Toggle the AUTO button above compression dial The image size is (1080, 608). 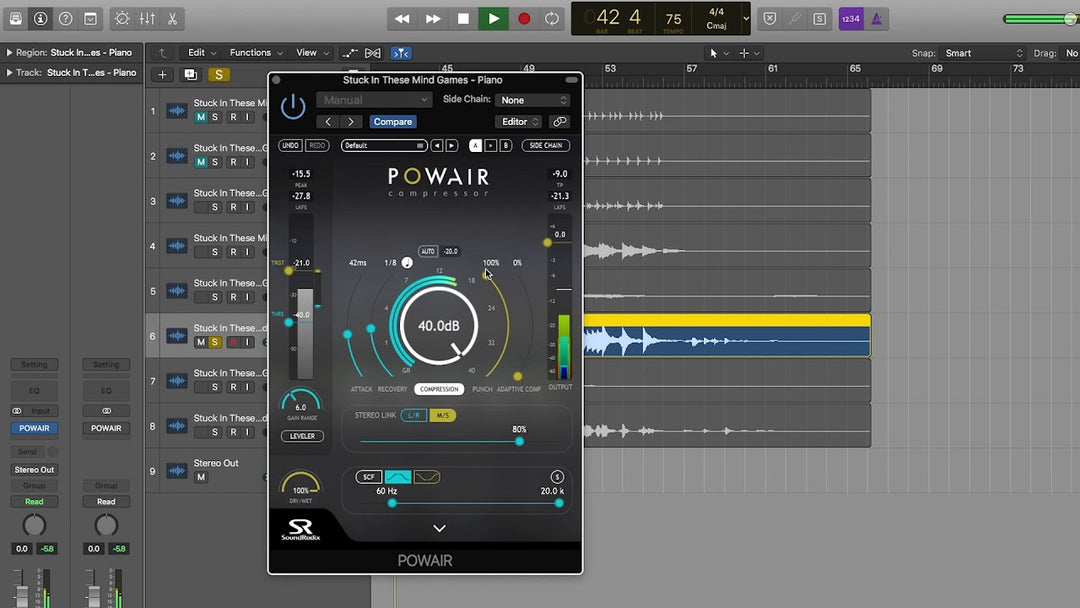pos(428,251)
